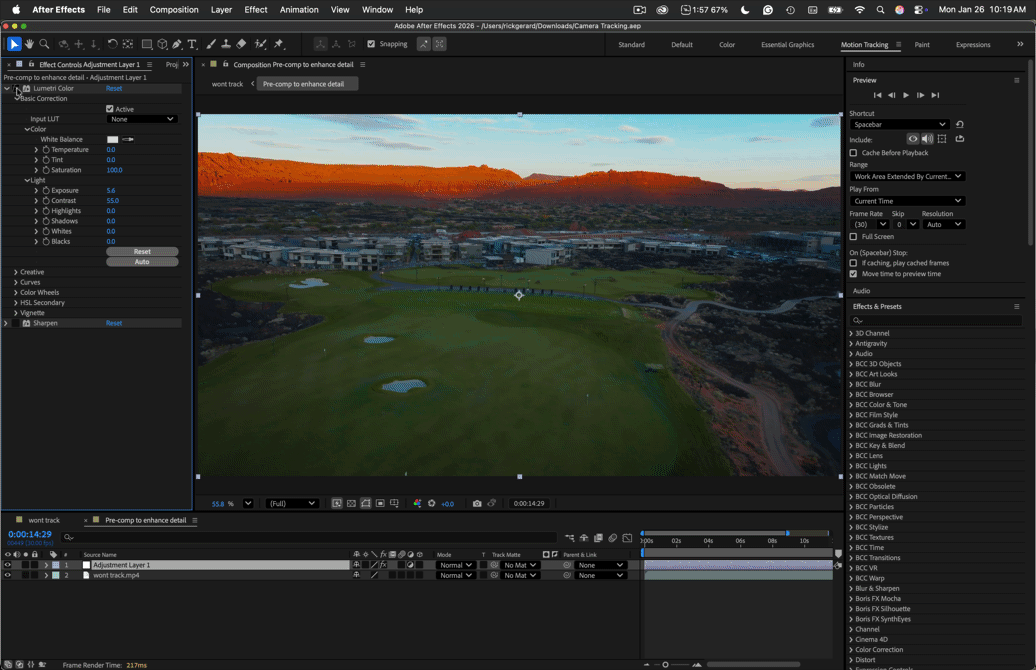Click the White Balance eyedropper
The height and width of the screenshot is (670, 1036).
tap(128, 139)
